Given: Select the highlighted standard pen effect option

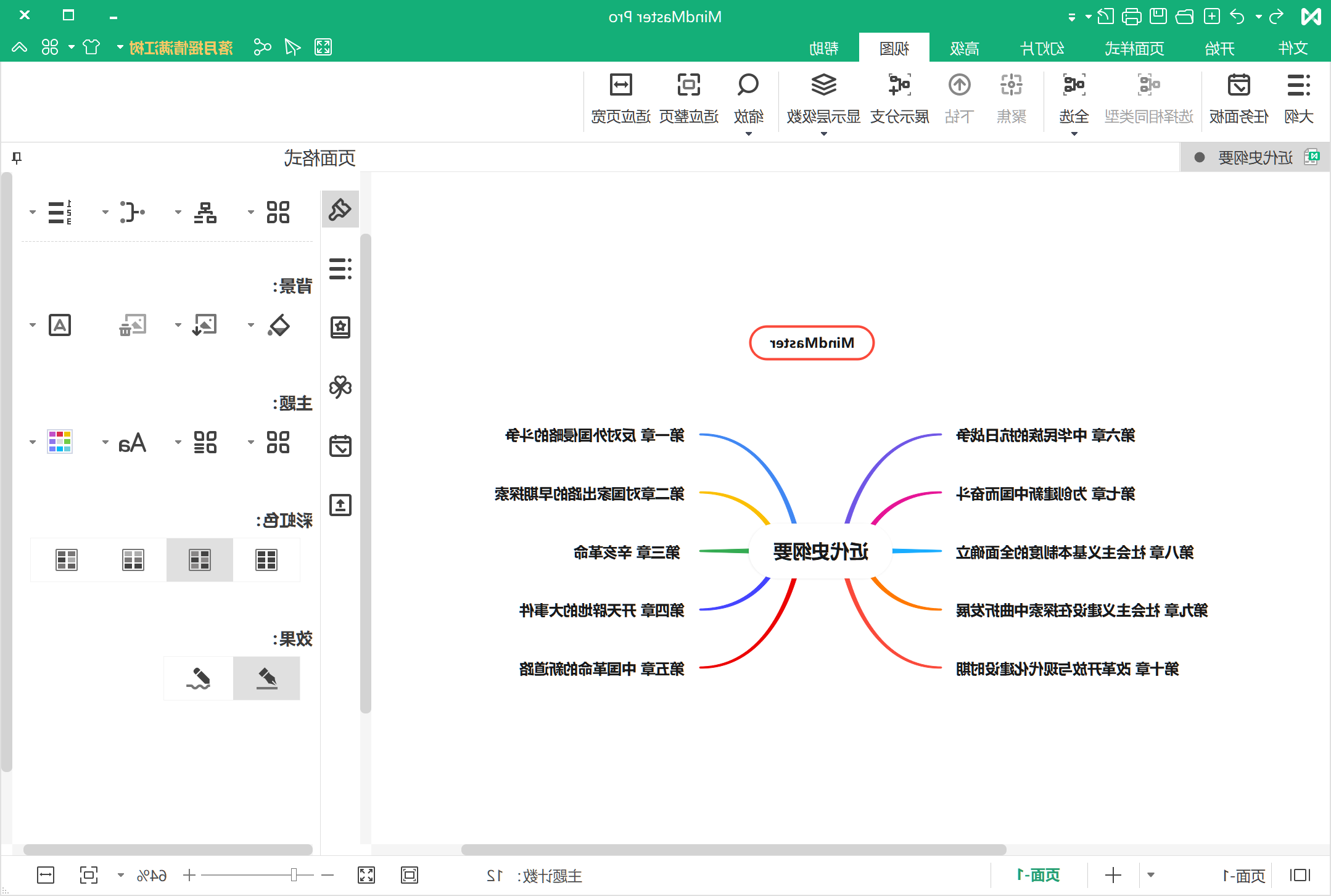Looking at the screenshot, I should pyautogui.click(x=266, y=678).
